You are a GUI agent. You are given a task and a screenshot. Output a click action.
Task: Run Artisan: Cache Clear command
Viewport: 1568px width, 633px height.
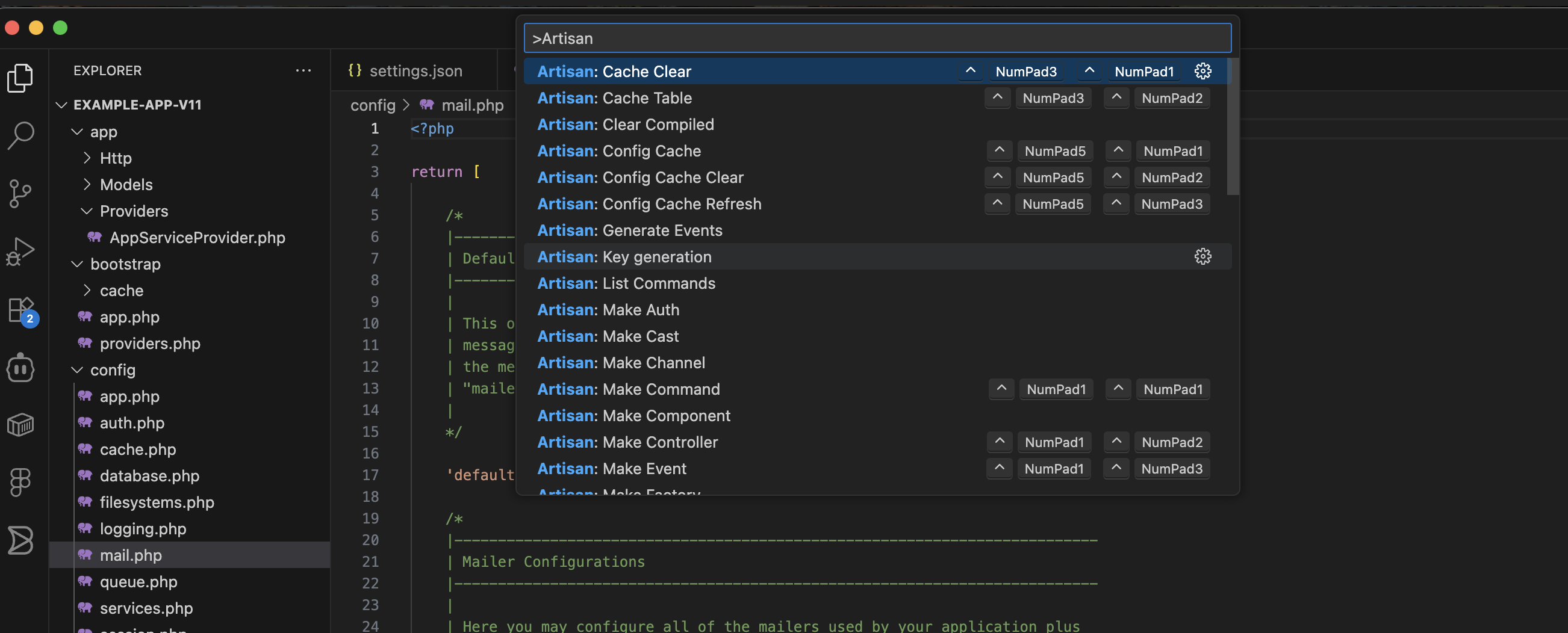pos(877,71)
